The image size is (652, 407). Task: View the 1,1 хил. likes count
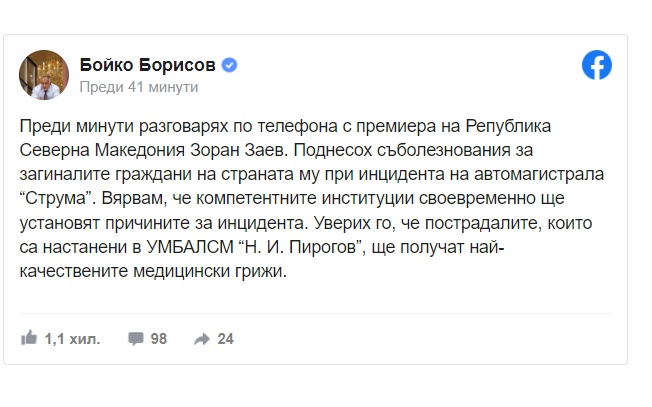(x=72, y=339)
